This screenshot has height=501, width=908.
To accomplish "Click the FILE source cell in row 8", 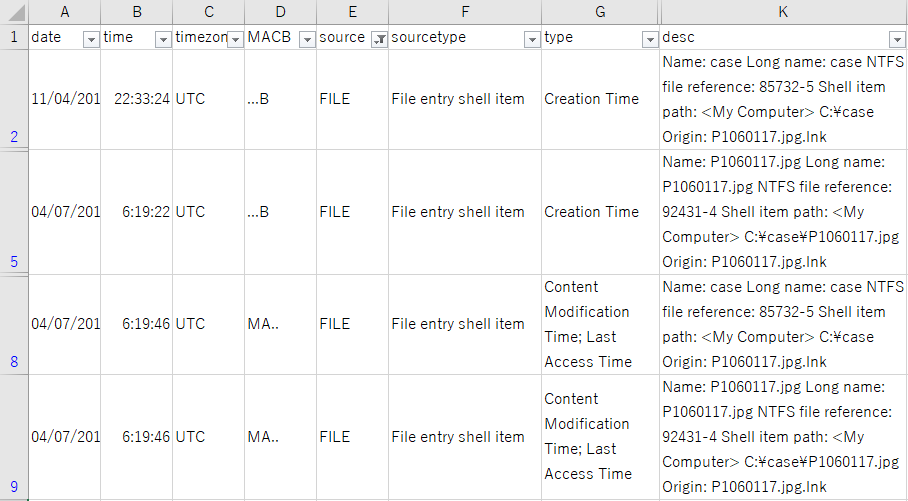I will click(352, 324).
